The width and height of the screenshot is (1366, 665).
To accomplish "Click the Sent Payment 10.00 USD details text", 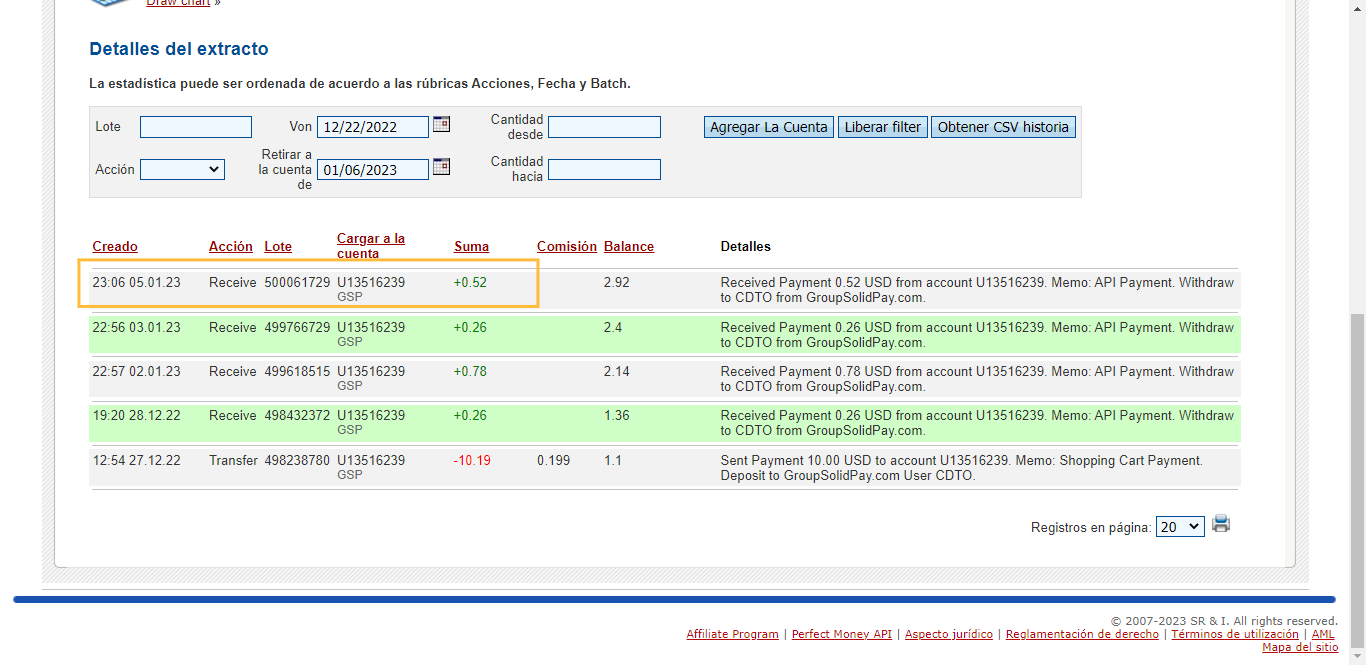I will pyautogui.click(x=962, y=468).
